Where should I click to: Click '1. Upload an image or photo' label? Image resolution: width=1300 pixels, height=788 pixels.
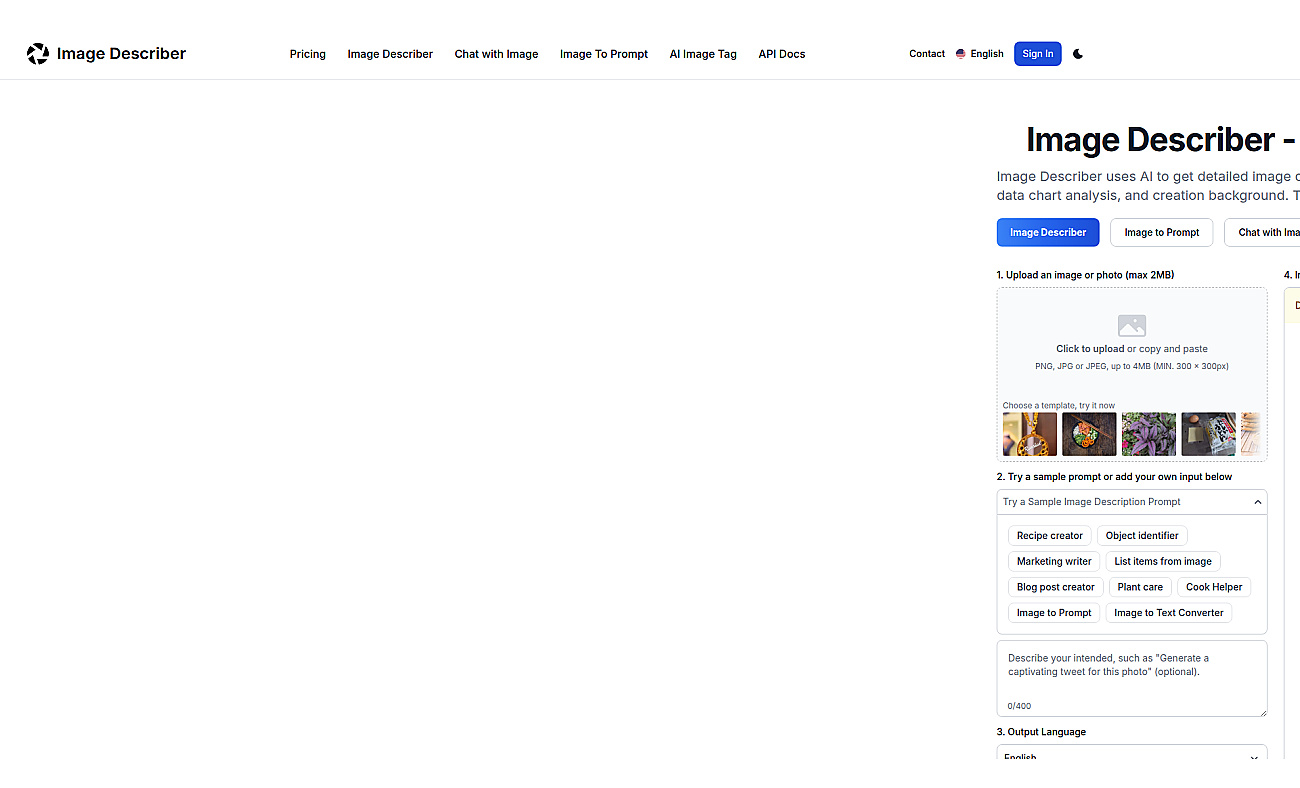pyautogui.click(x=1085, y=275)
